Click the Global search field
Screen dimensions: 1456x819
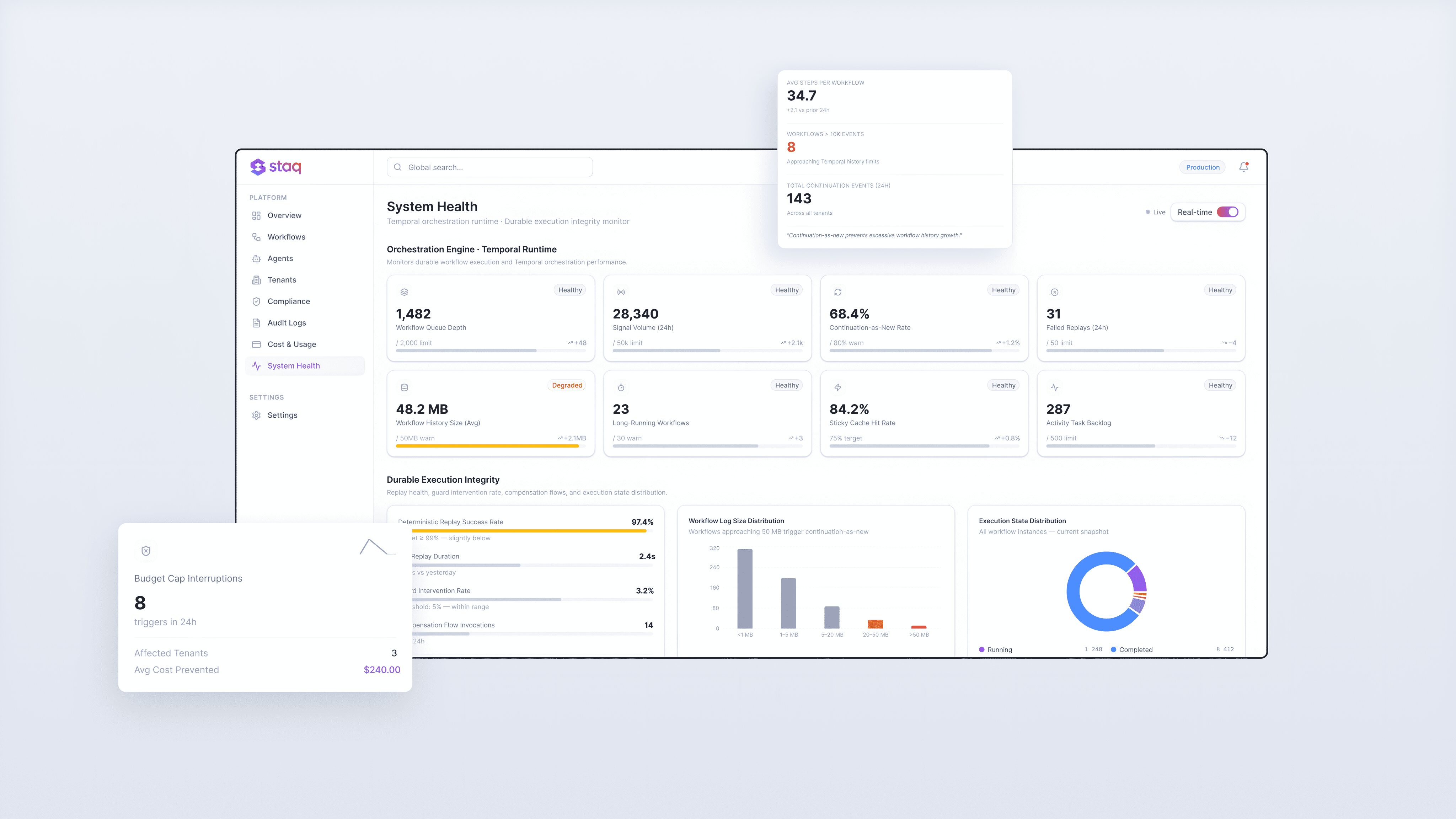tap(489, 167)
